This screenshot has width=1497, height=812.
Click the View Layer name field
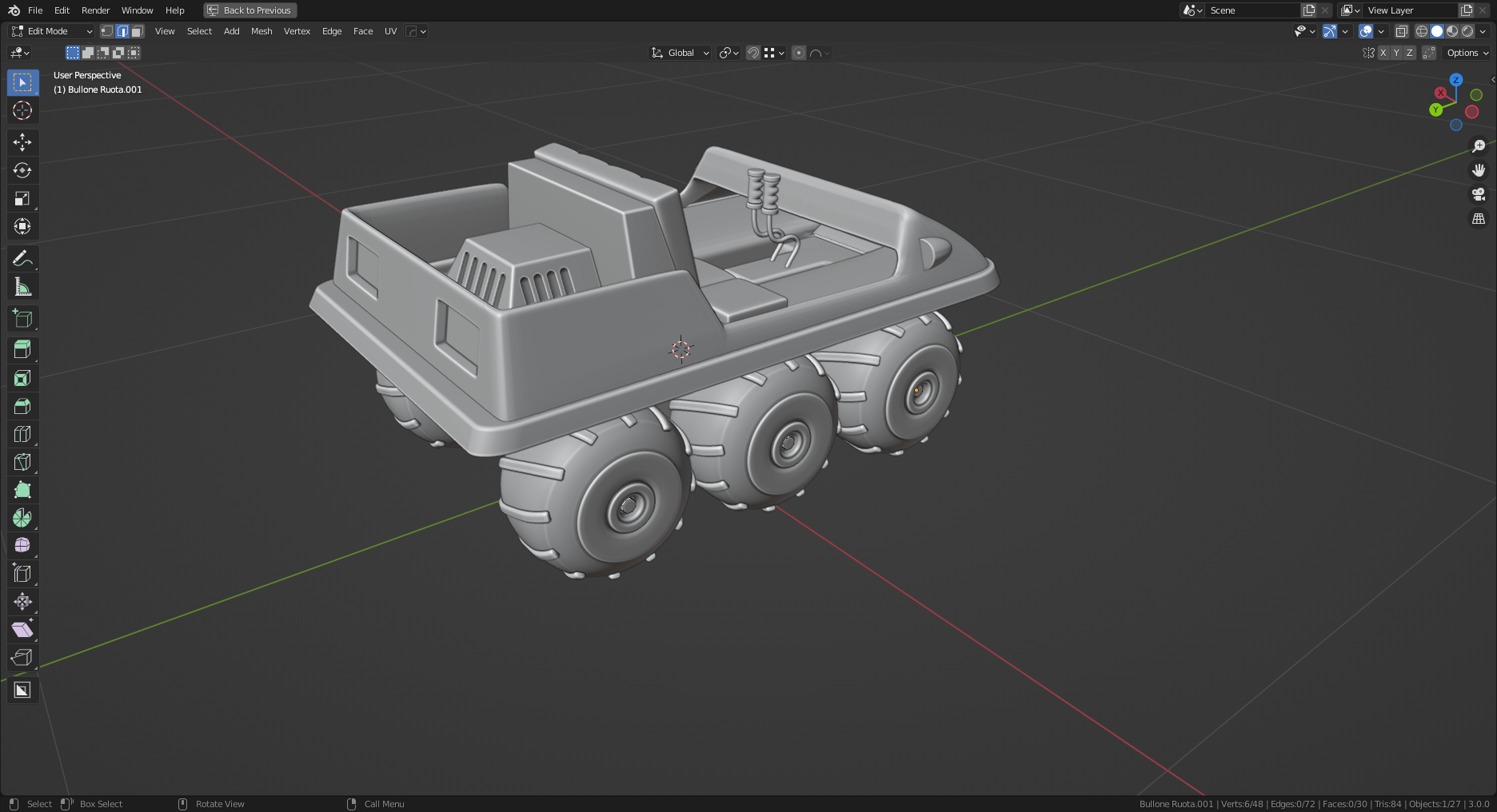pyautogui.click(x=1411, y=10)
